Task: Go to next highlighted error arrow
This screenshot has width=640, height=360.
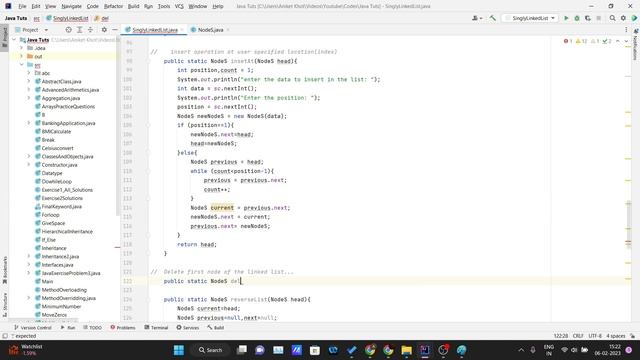Action: [x=627, y=41]
